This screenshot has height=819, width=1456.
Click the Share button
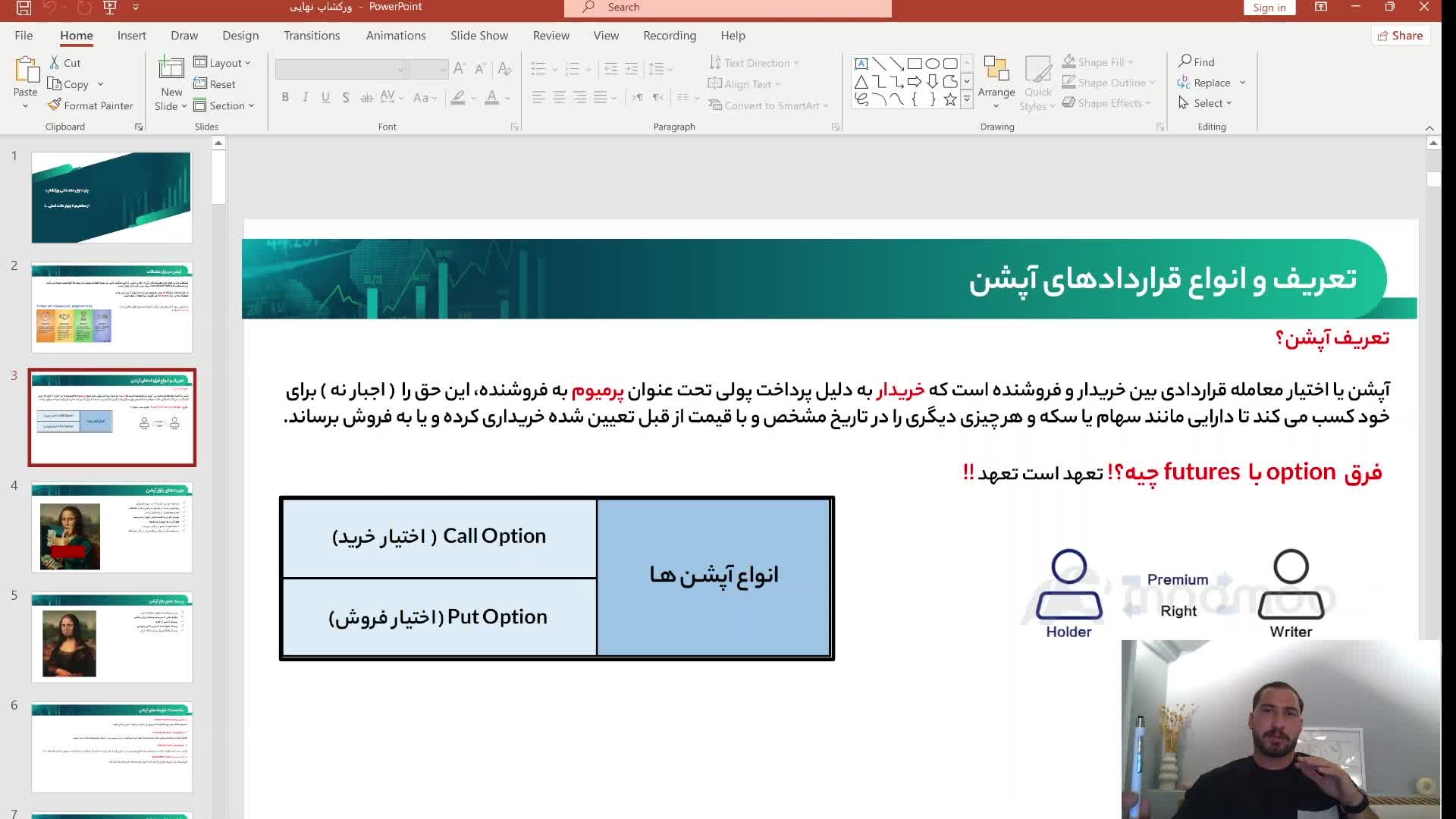pyautogui.click(x=1400, y=36)
